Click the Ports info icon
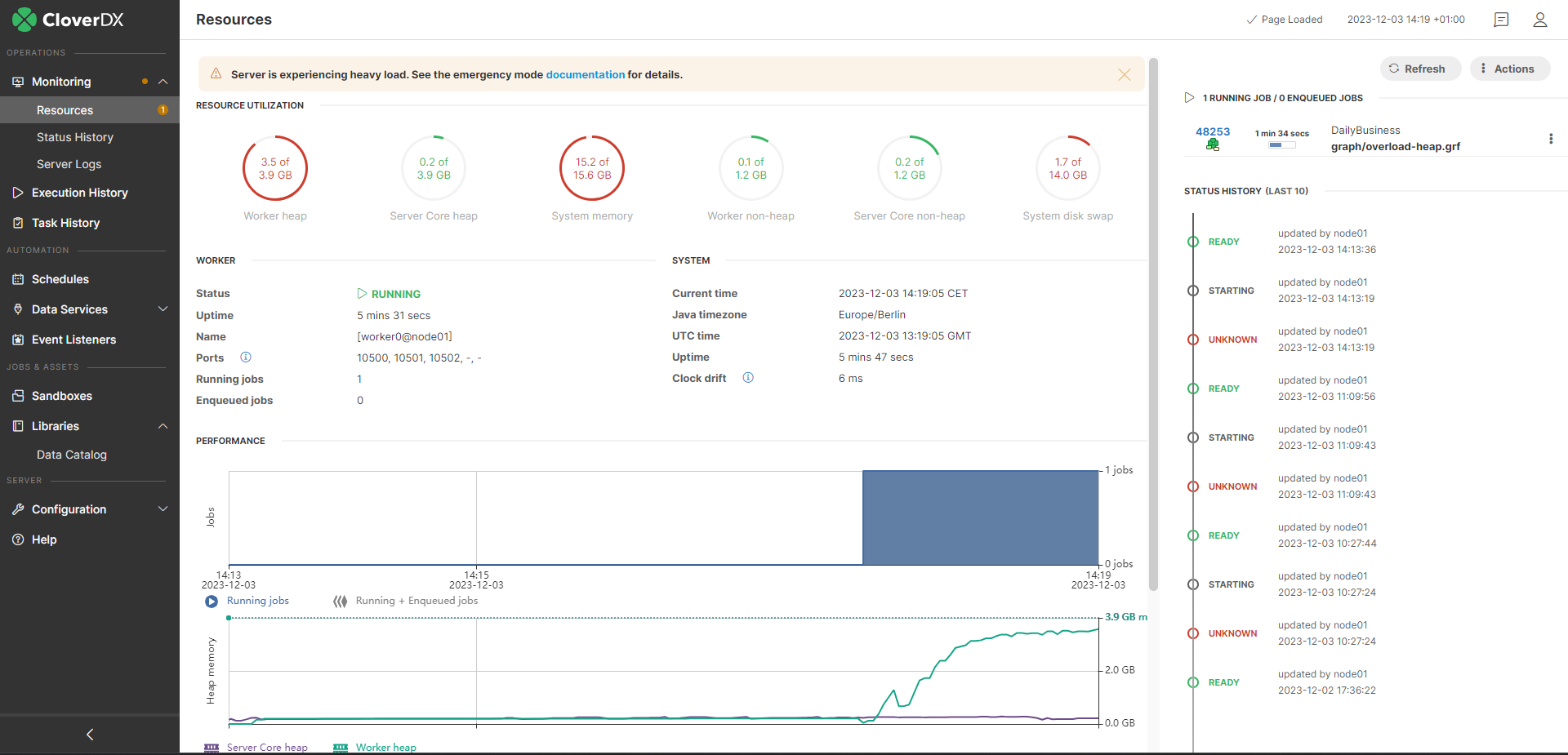This screenshot has height=755, width=1568. [x=246, y=358]
